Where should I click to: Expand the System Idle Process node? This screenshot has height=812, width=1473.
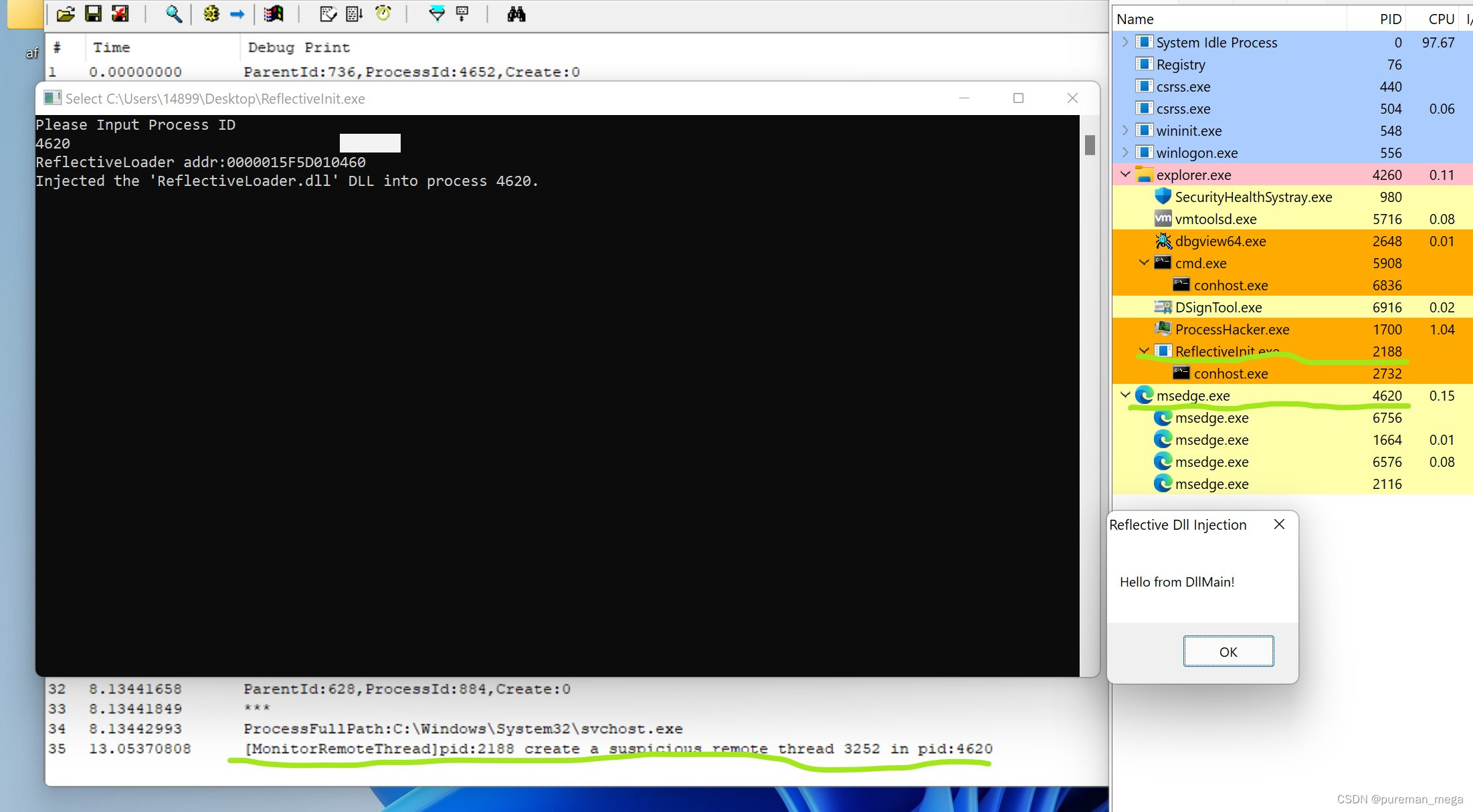tap(1125, 42)
